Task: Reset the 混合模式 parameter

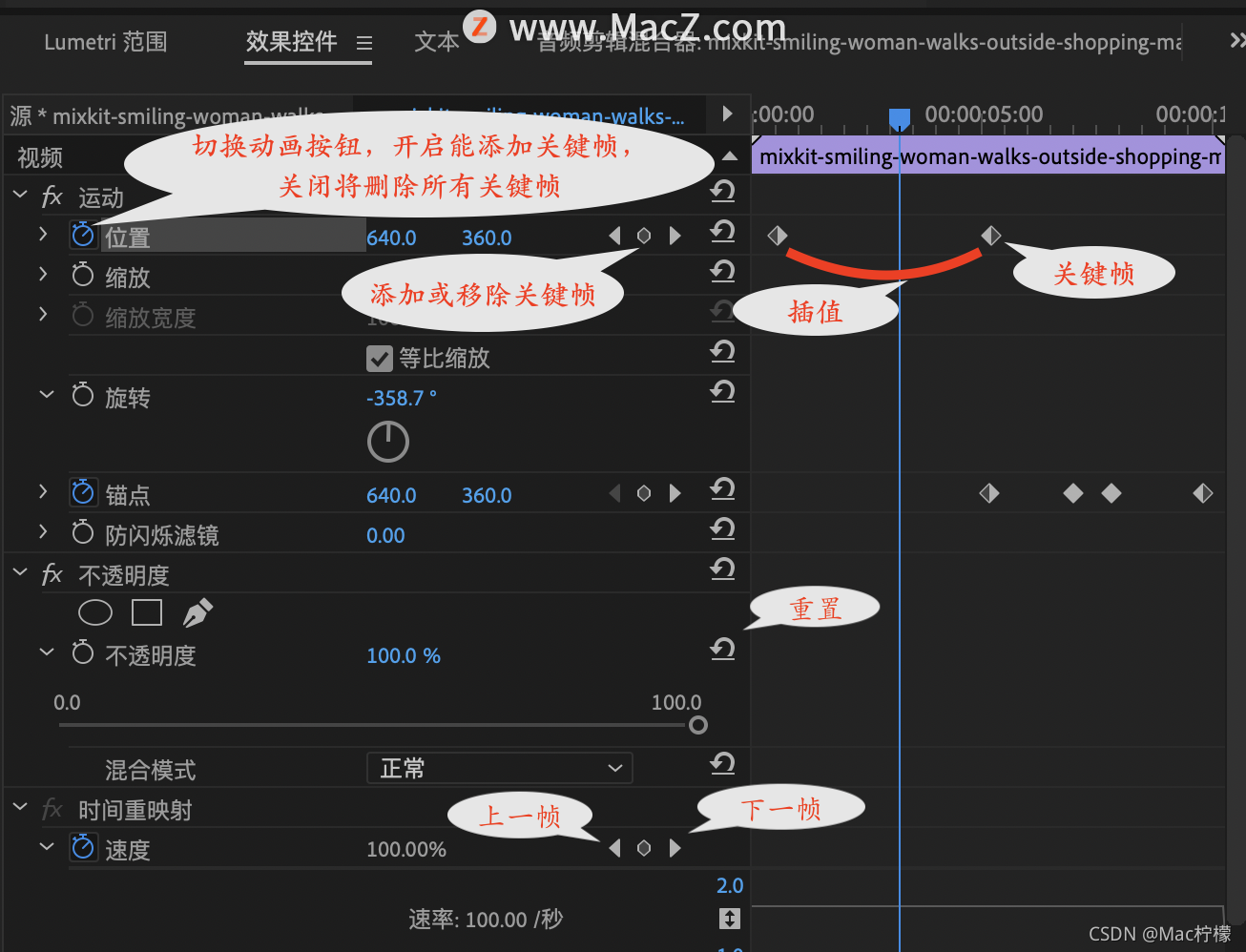Action: click(722, 763)
